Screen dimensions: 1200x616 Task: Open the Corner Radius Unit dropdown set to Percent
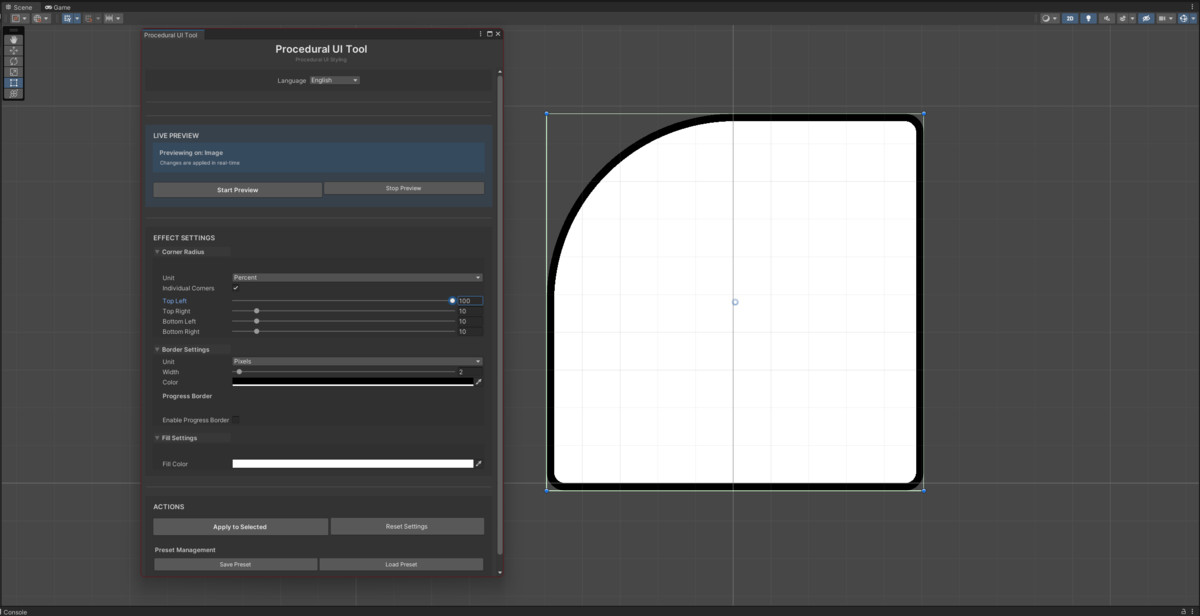pyautogui.click(x=357, y=277)
